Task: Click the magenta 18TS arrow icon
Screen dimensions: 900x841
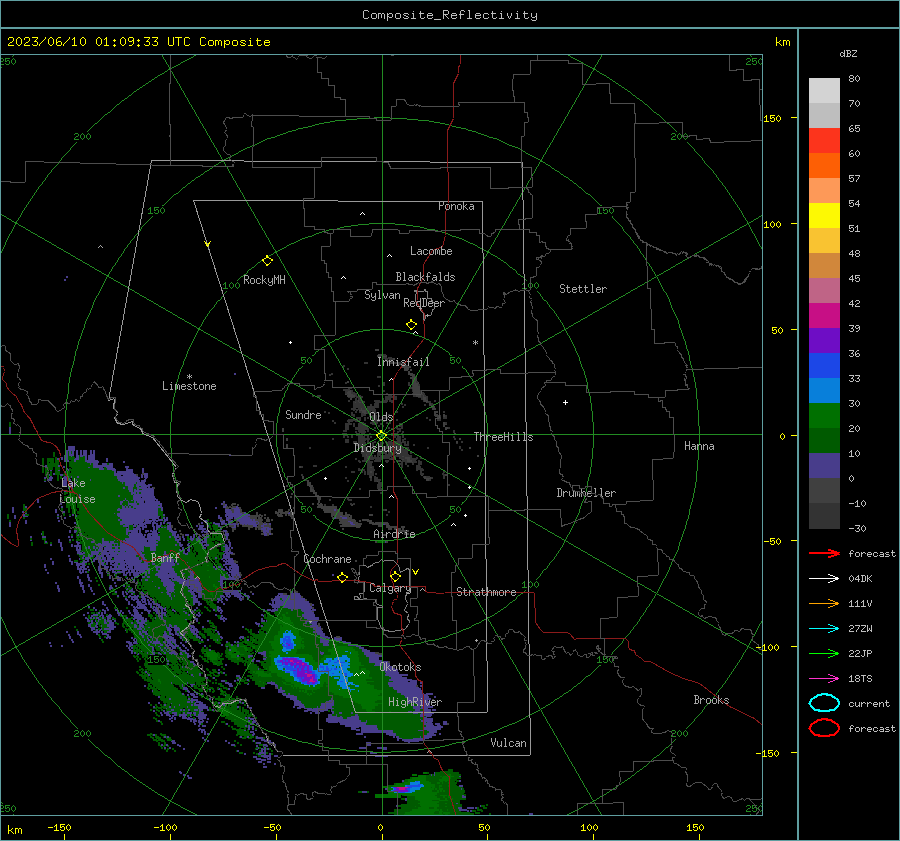Action: (x=824, y=678)
